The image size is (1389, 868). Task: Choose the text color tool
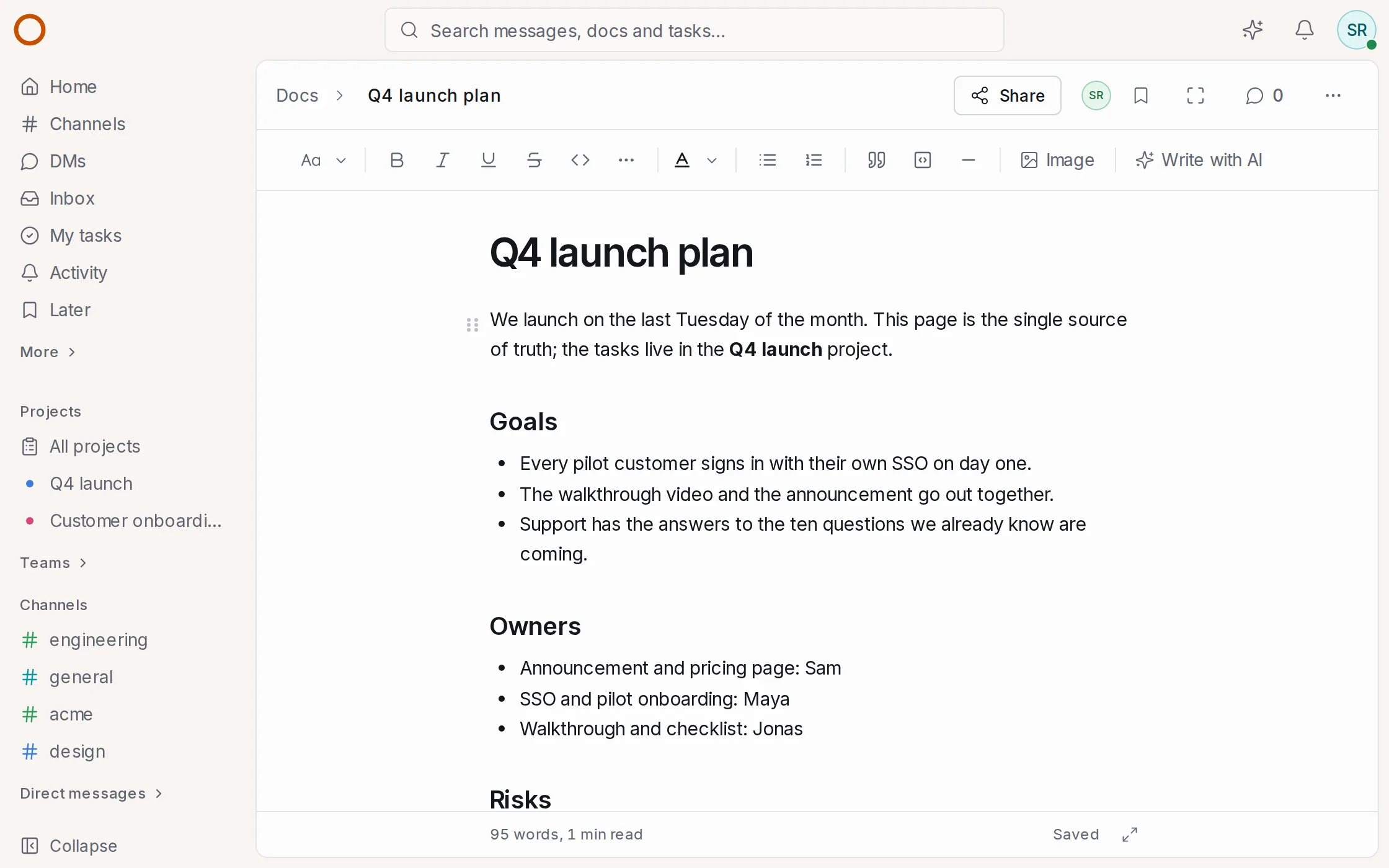pyautogui.click(x=682, y=160)
